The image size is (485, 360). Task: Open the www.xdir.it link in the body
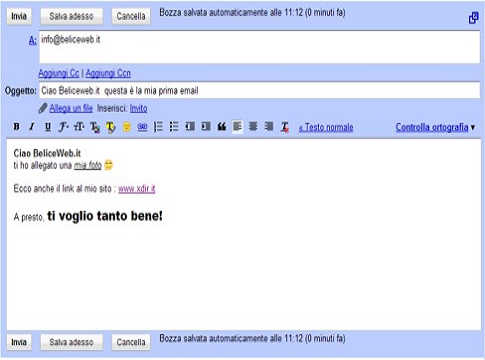click(x=137, y=189)
